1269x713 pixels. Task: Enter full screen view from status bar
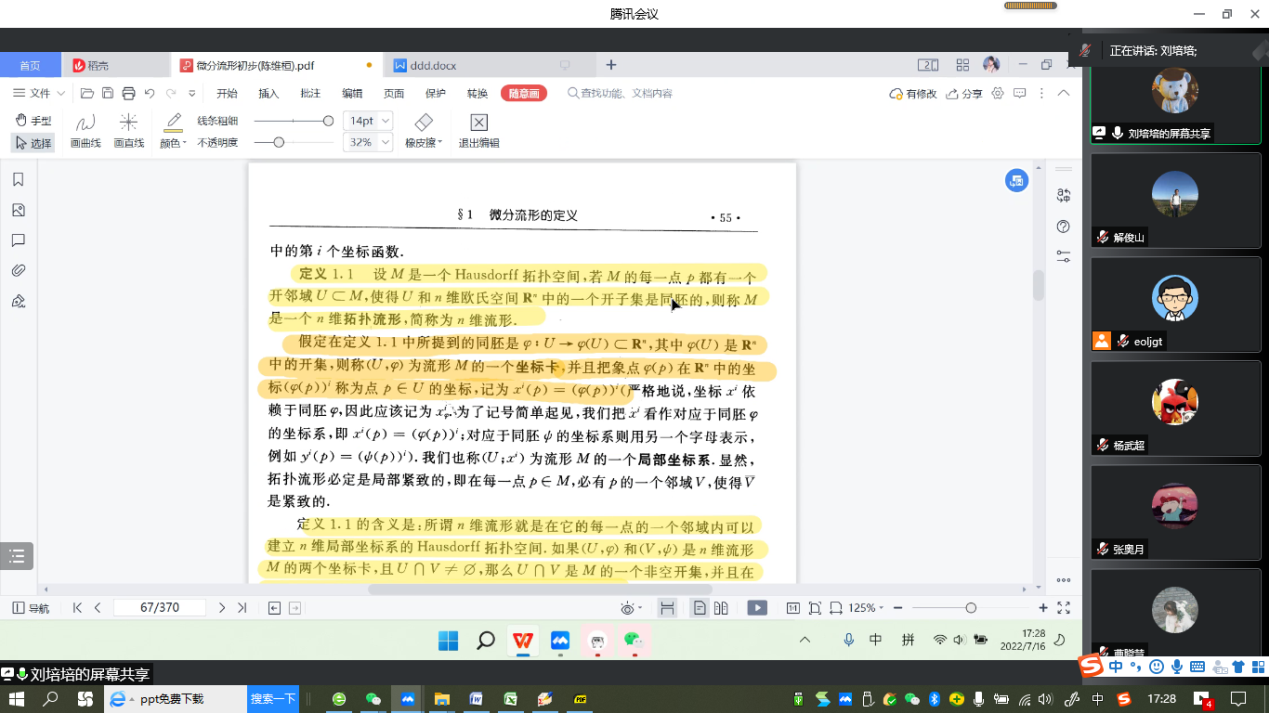tap(1063, 608)
